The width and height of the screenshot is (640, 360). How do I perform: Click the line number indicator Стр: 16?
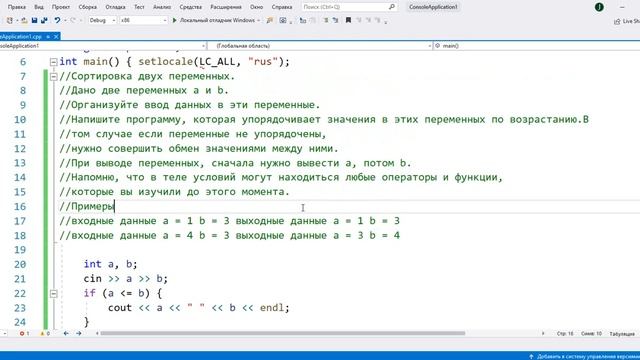pos(565,334)
